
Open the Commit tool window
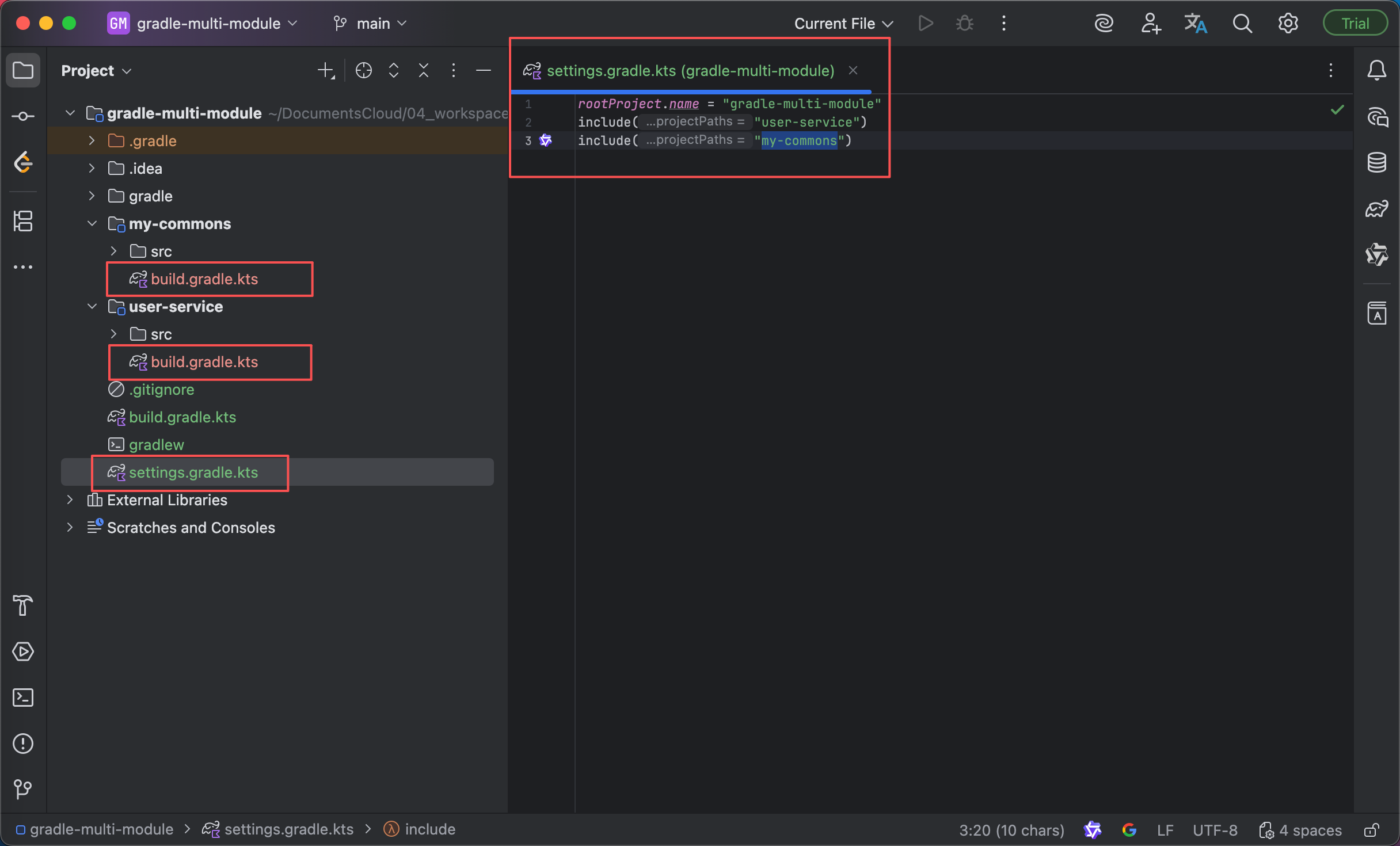point(23,116)
